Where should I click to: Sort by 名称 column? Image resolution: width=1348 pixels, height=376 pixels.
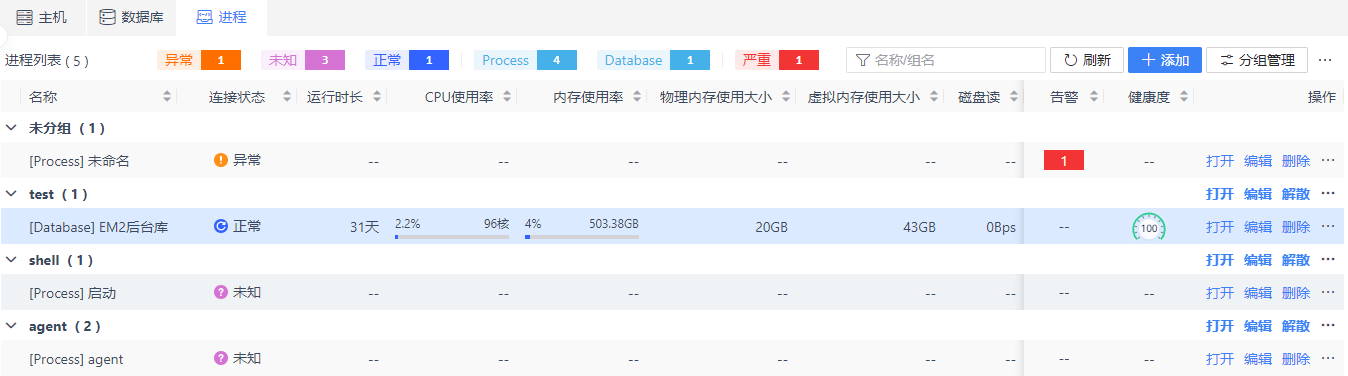(167, 97)
